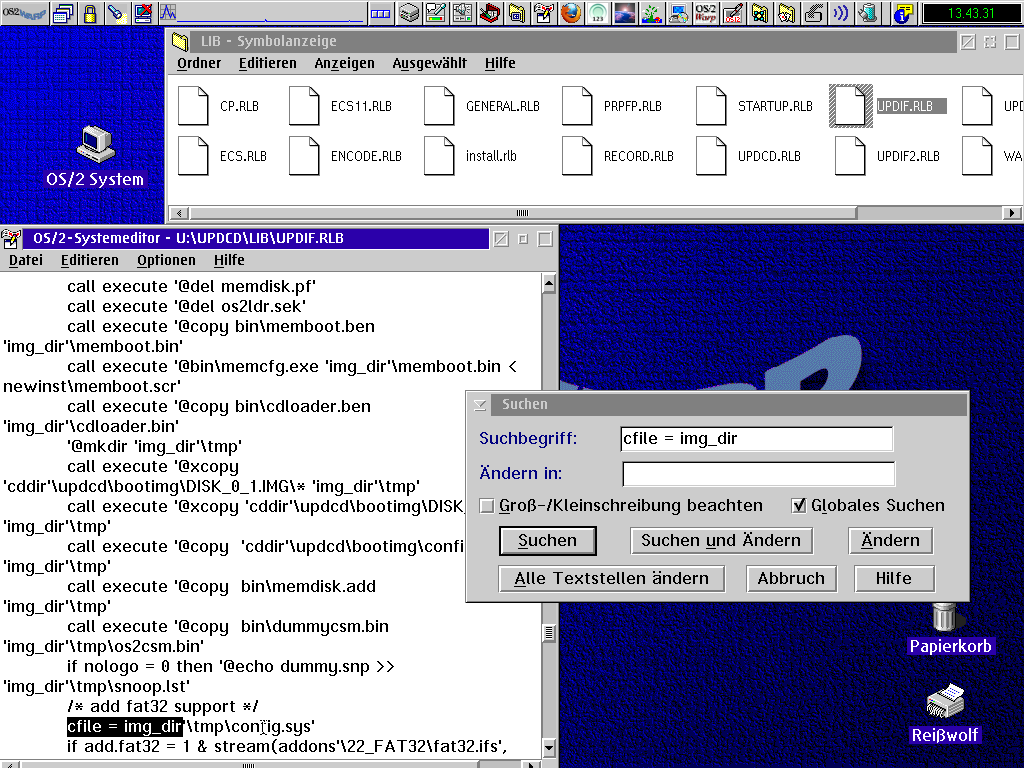Open the Datei menu in system editor

pos(26,261)
